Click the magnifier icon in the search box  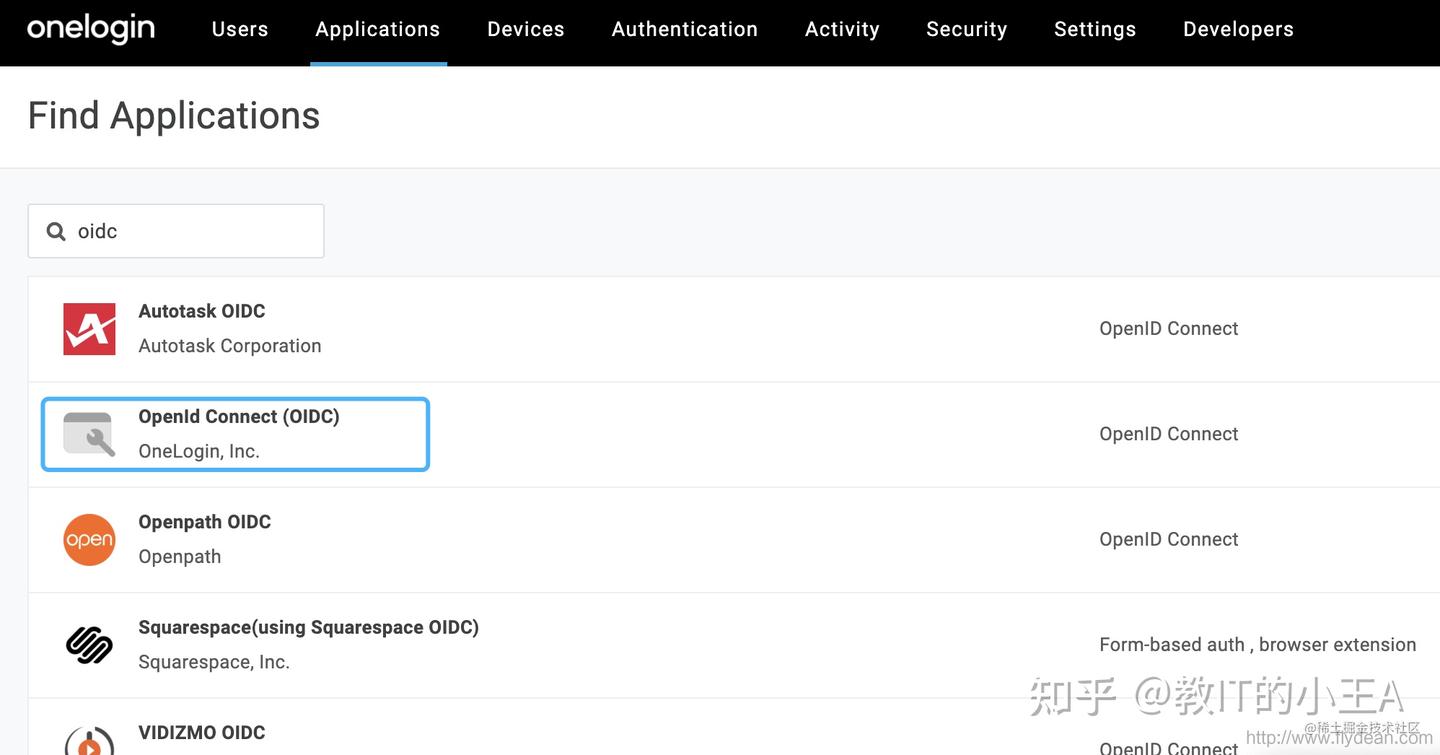tap(56, 231)
